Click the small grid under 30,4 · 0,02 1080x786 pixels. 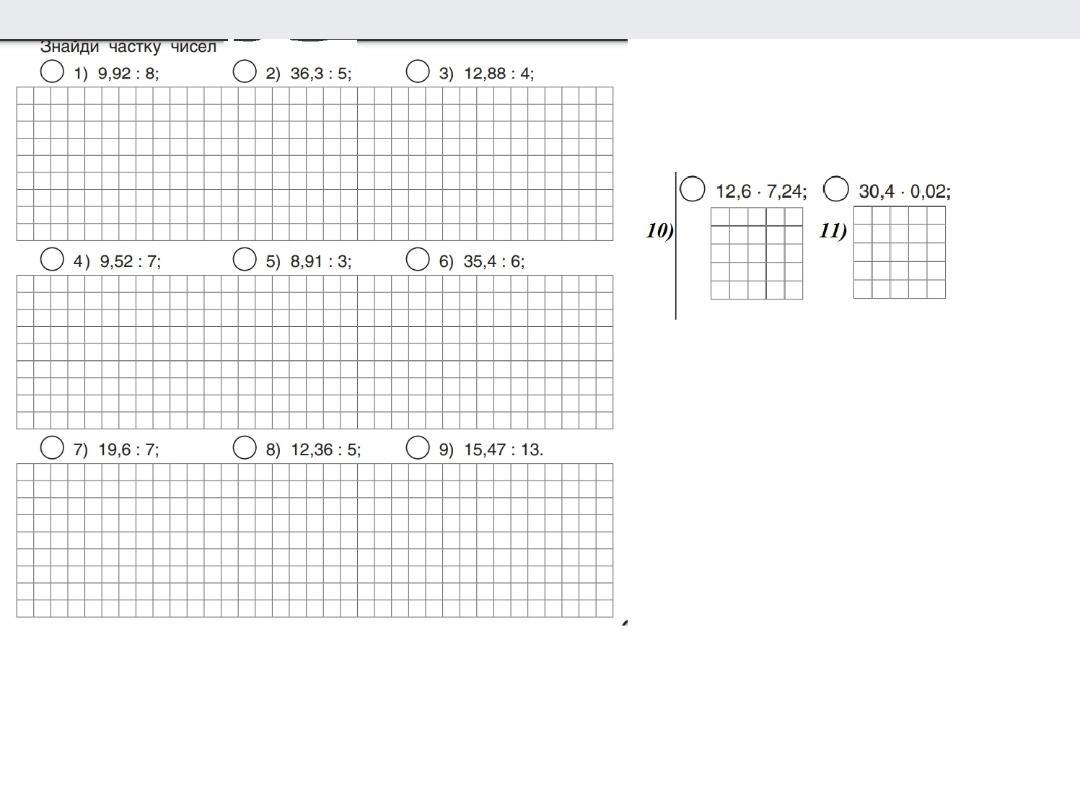coord(899,252)
